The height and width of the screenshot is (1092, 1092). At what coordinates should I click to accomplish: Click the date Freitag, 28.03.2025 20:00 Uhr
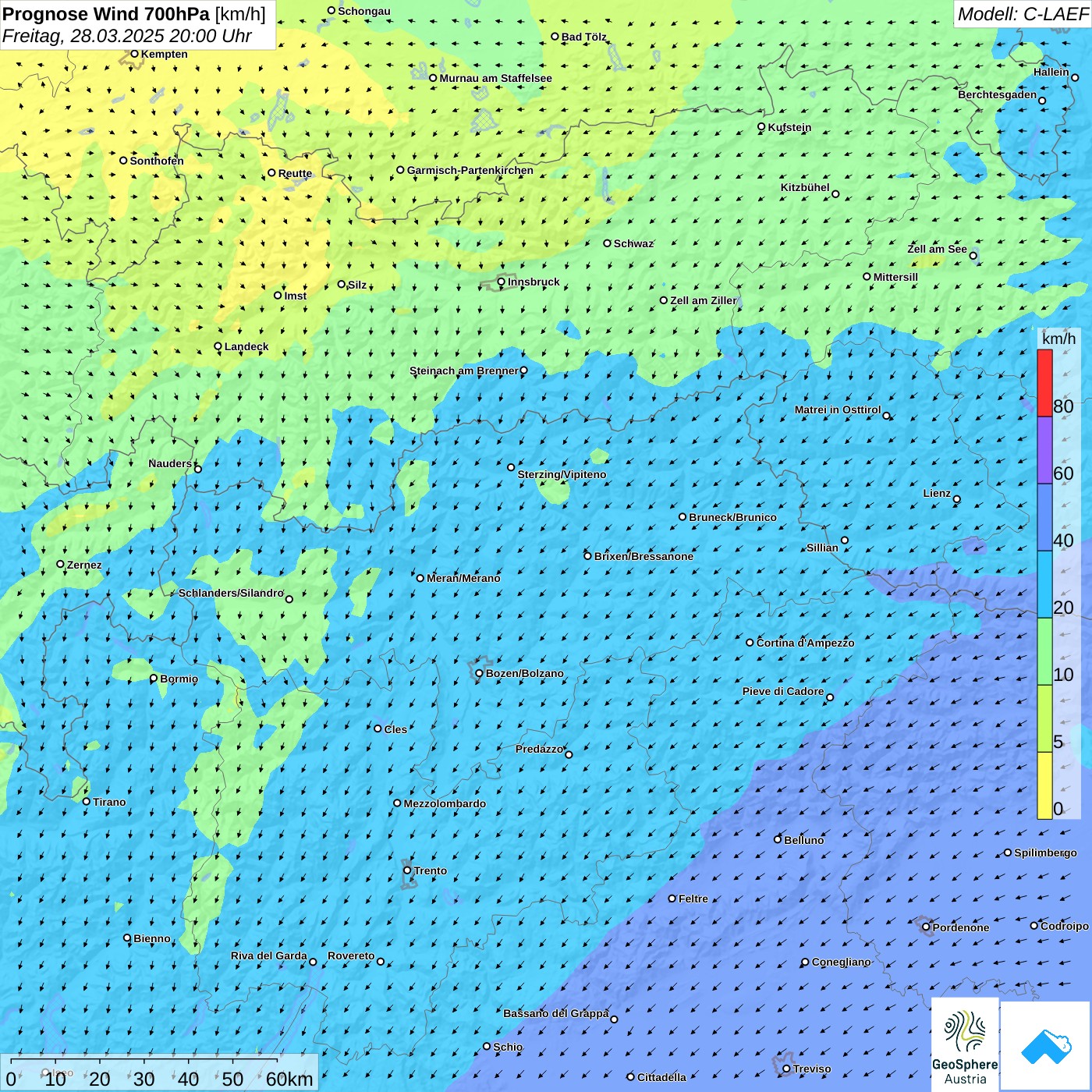pyautogui.click(x=127, y=36)
